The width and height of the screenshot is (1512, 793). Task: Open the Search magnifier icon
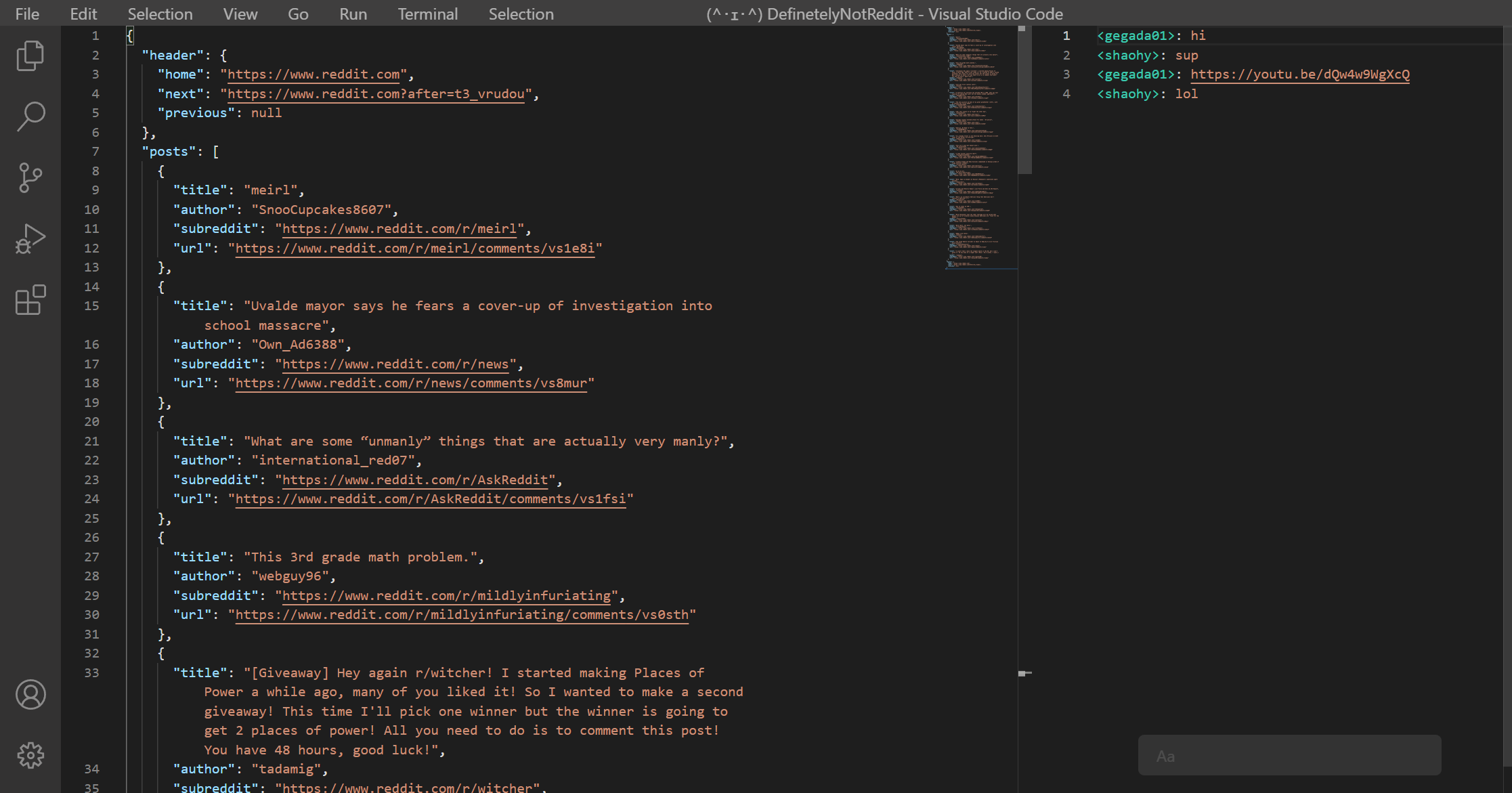(30, 116)
